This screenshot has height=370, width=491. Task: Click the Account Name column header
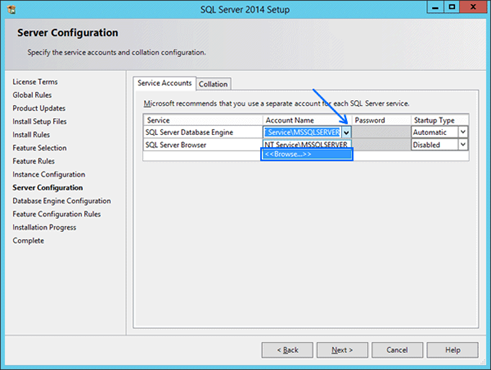tap(307, 120)
